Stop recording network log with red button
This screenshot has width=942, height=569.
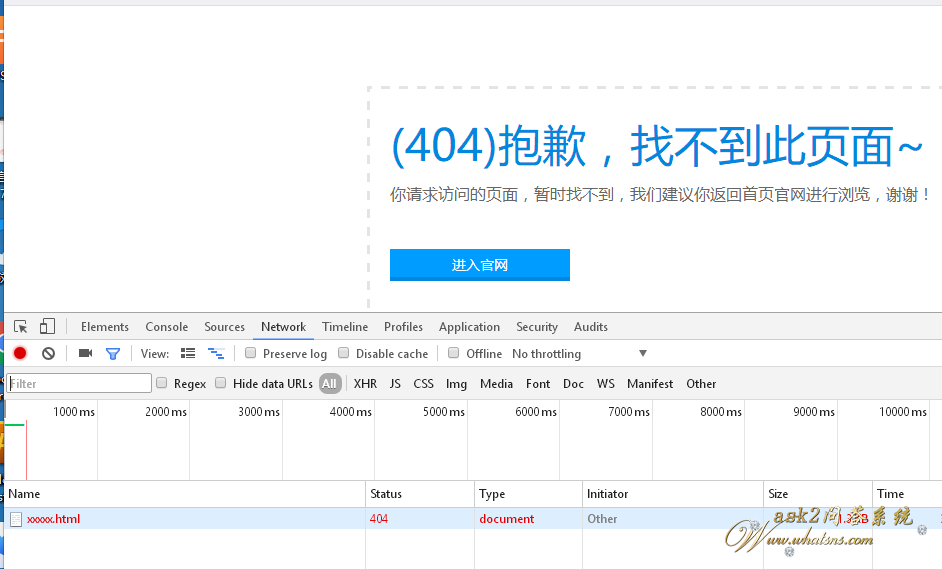[20, 353]
